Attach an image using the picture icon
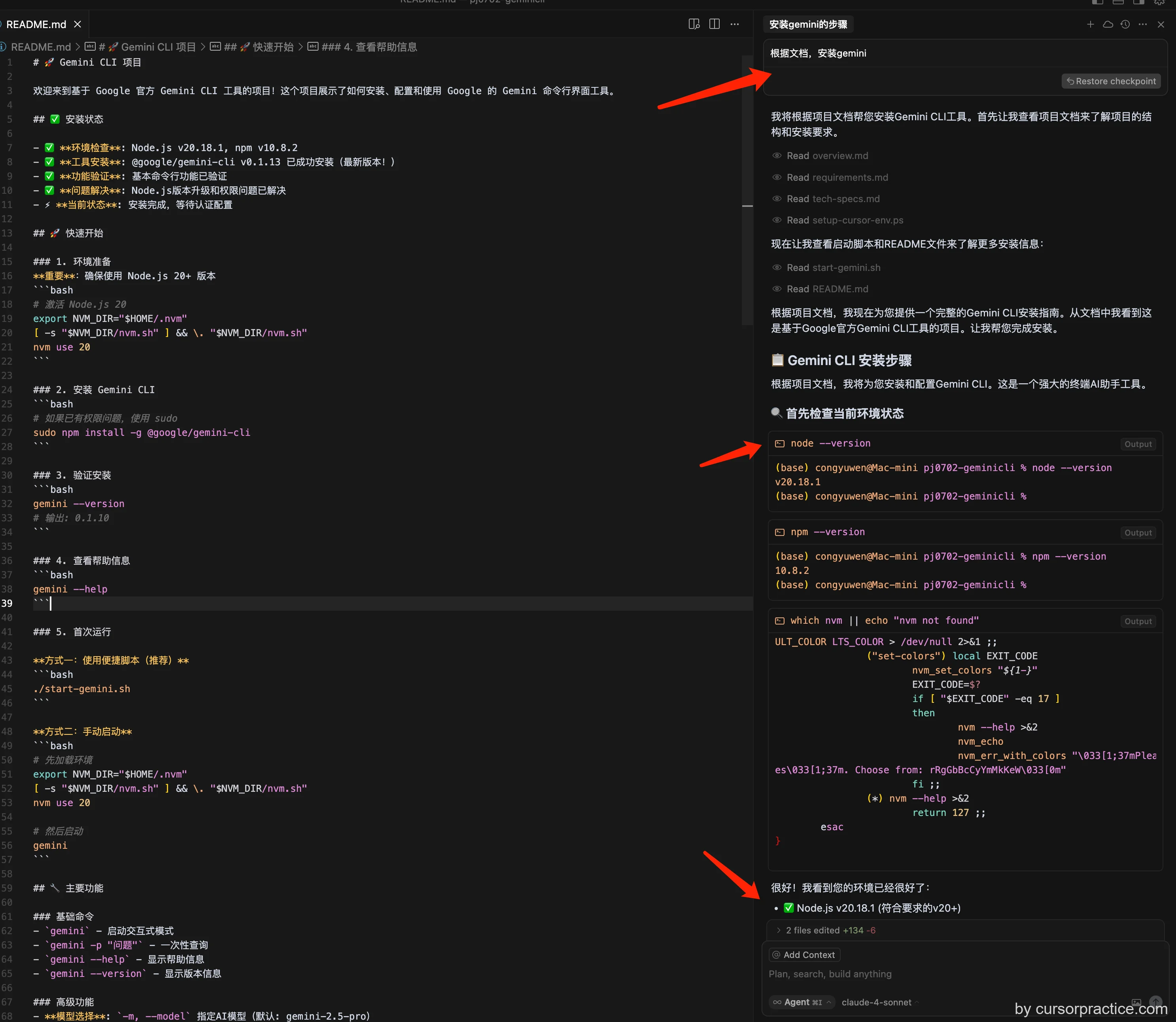 [1136, 1002]
